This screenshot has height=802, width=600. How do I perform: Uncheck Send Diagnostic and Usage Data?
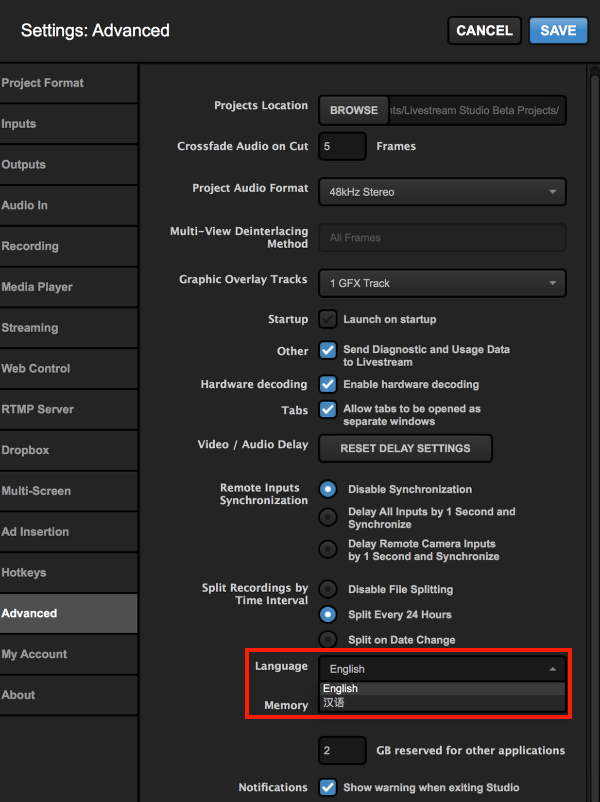click(x=327, y=350)
